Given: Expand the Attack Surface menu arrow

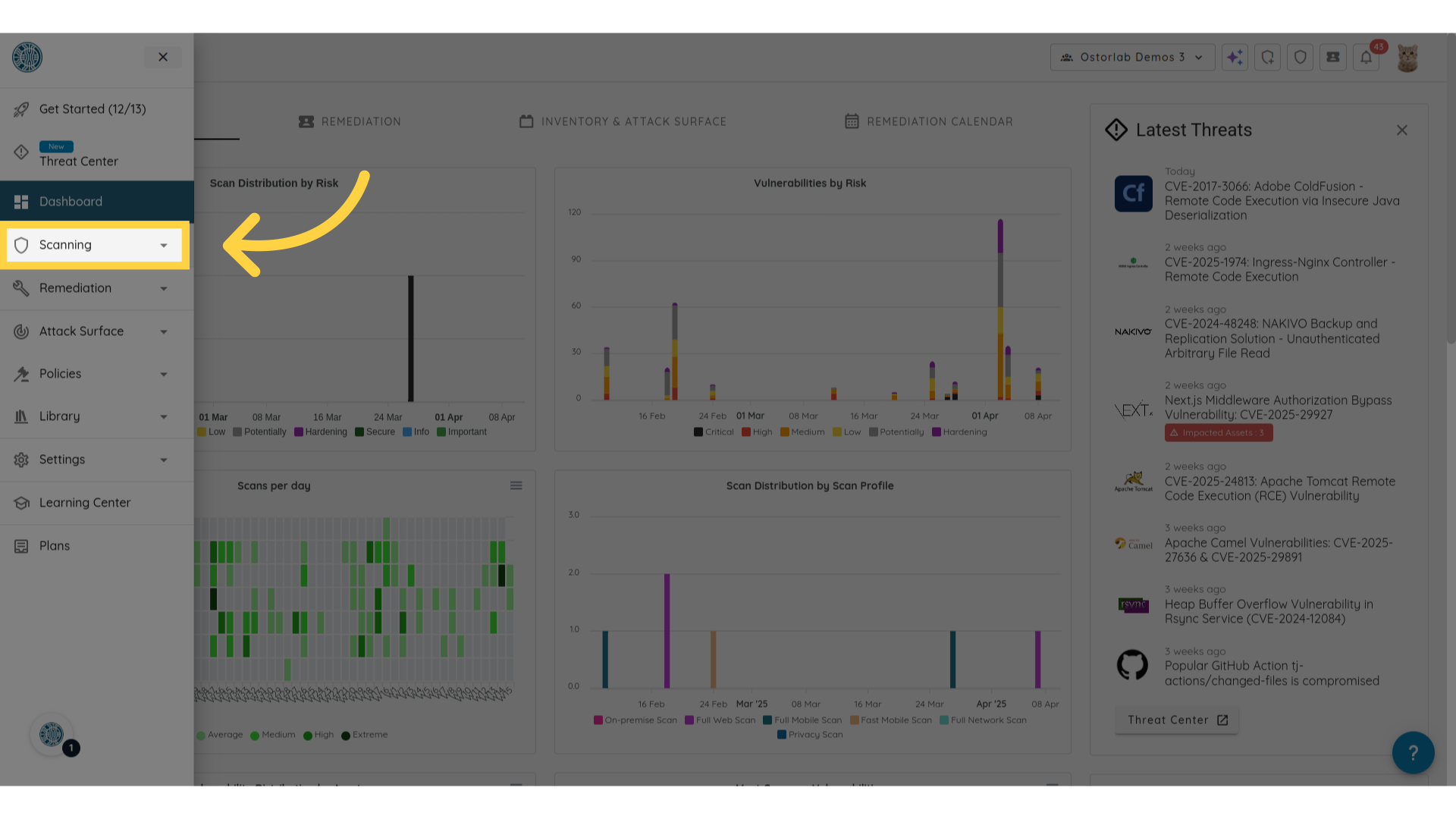Looking at the screenshot, I should click(164, 331).
